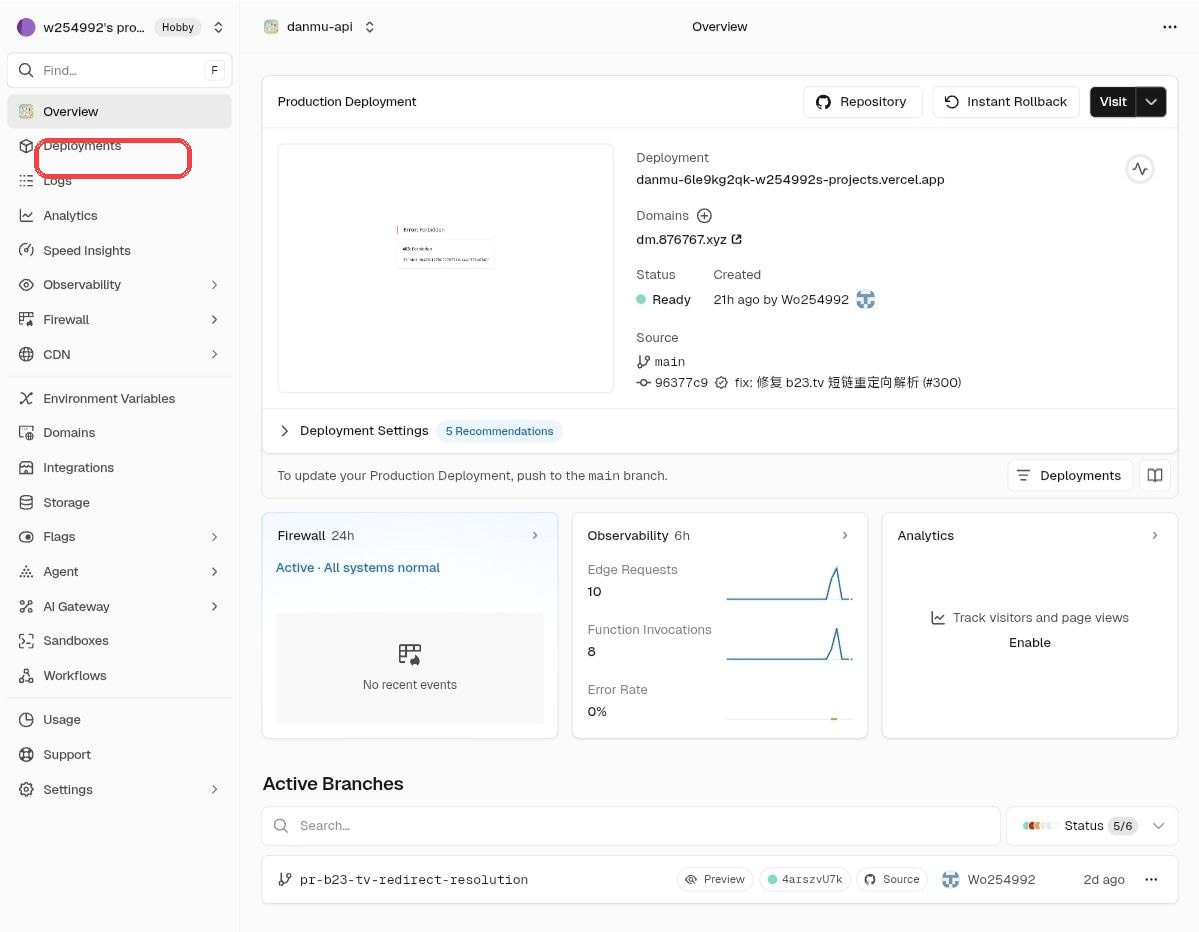Expand the AI Gateway sidebar submenu

[214, 606]
